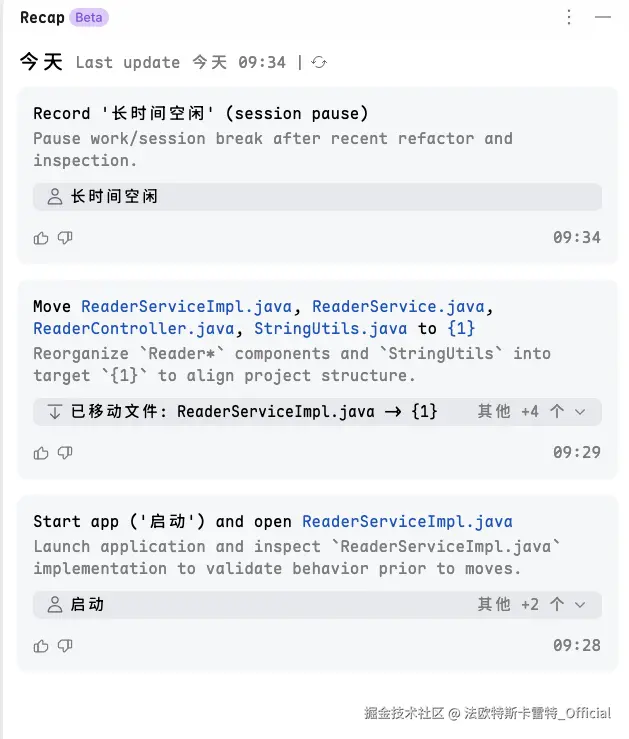Thumbs up the 09:29 move files entry
This screenshot has width=629, height=739.
[x=41, y=453]
